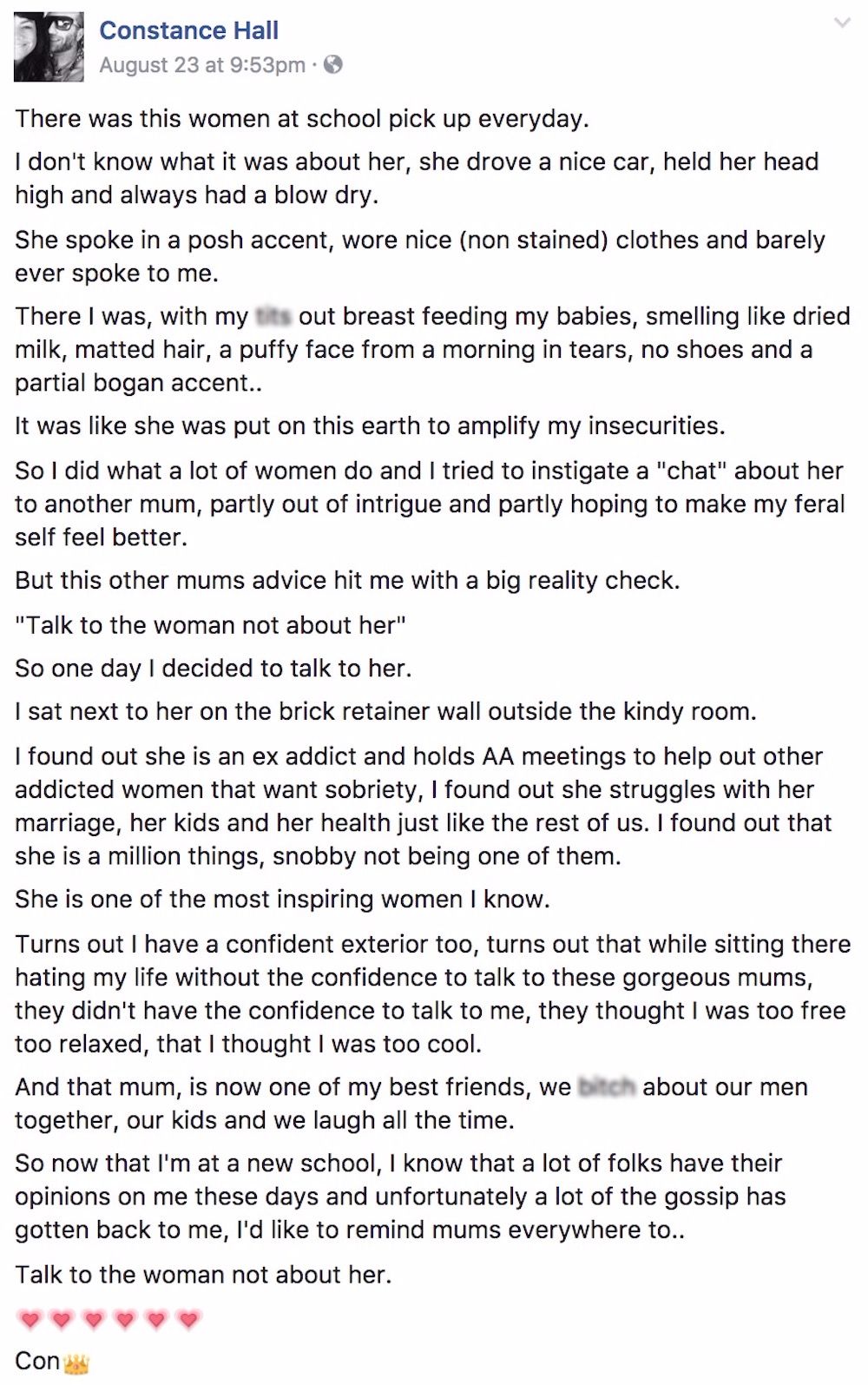Image resolution: width=868 pixels, height=1385 pixels.
Task: Click the 'brick retainer wall' sentence
Action: 385,712
